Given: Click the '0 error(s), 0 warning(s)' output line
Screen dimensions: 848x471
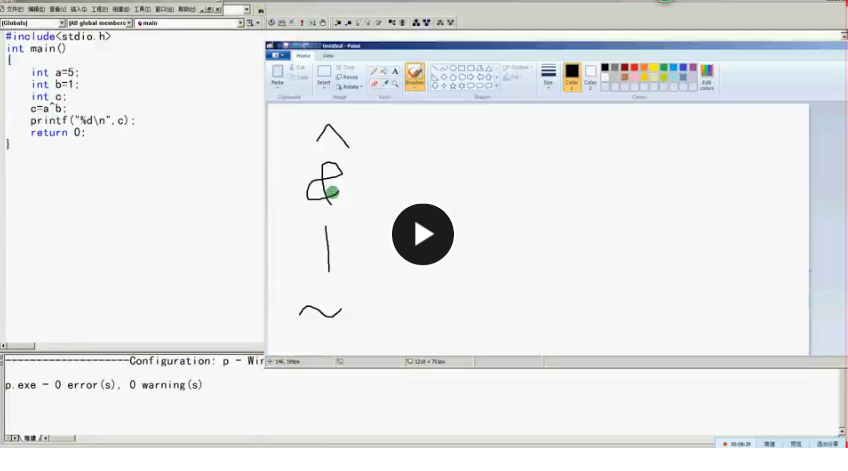Looking at the screenshot, I should 104,385.
